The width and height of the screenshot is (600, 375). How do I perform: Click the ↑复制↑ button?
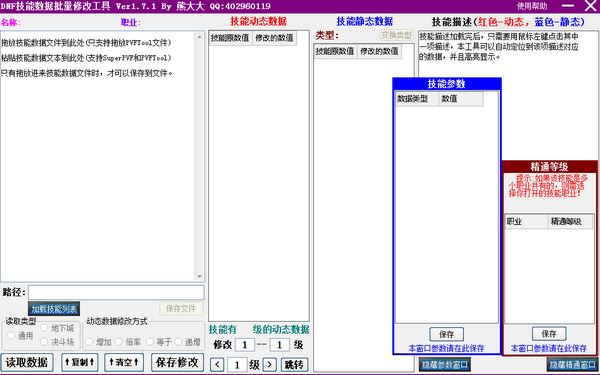click(x=80, y=362)
